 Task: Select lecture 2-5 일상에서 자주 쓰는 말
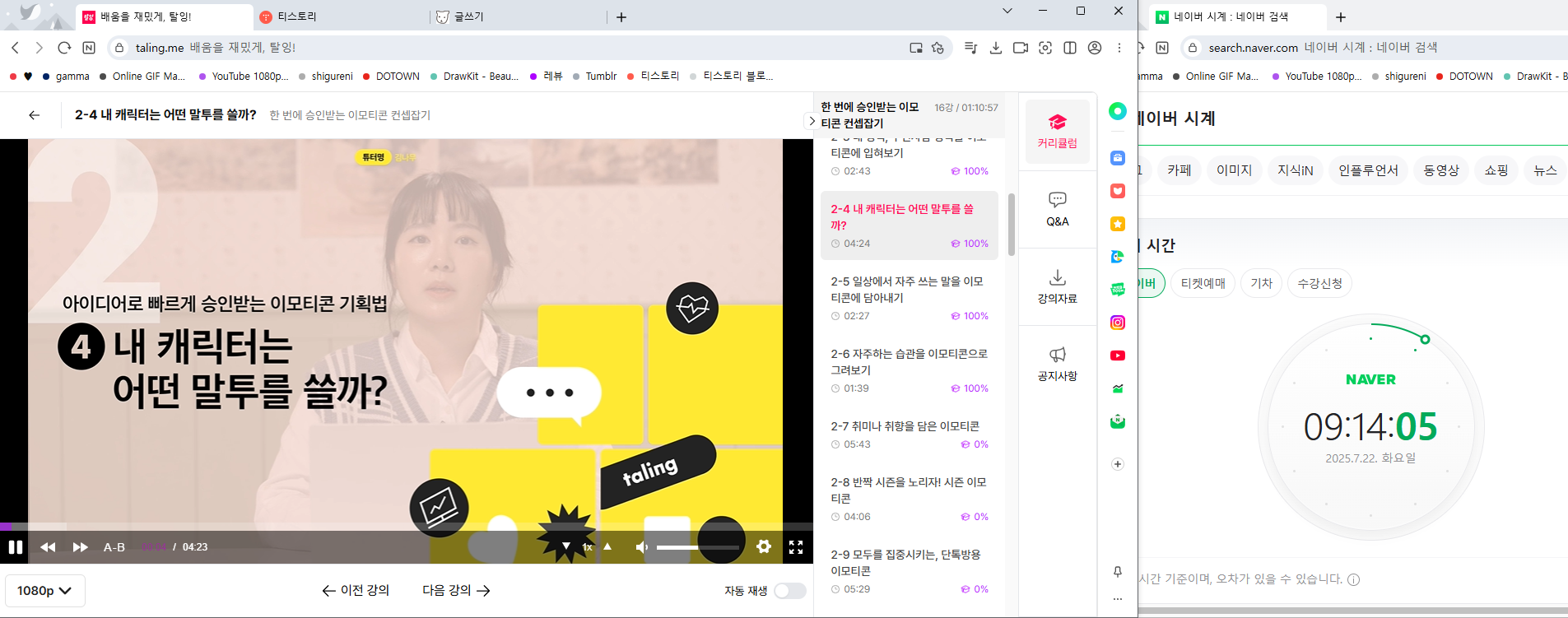910,298
